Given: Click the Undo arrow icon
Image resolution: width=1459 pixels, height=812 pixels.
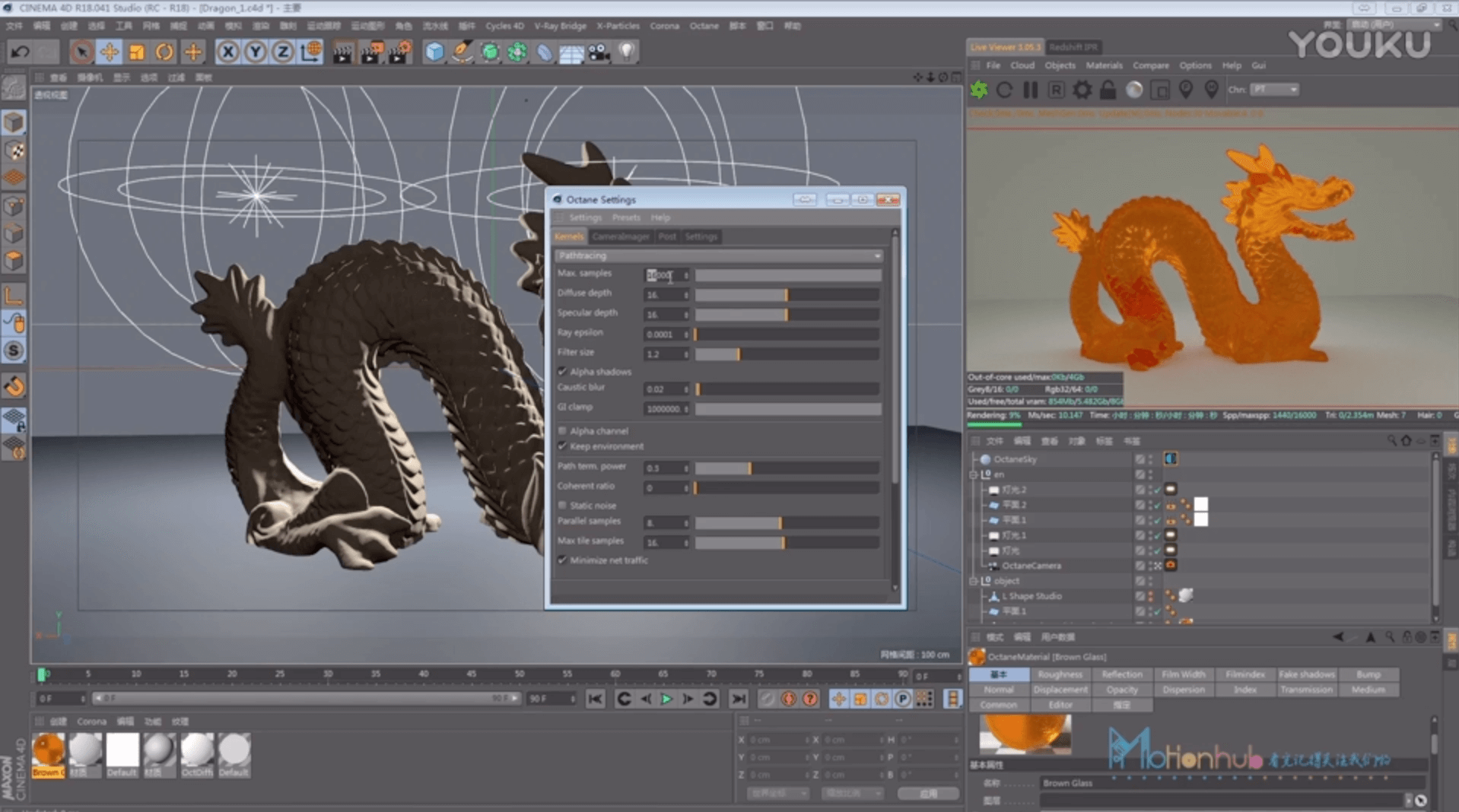Looking at the screenshot, I should [x=21, y=52].
